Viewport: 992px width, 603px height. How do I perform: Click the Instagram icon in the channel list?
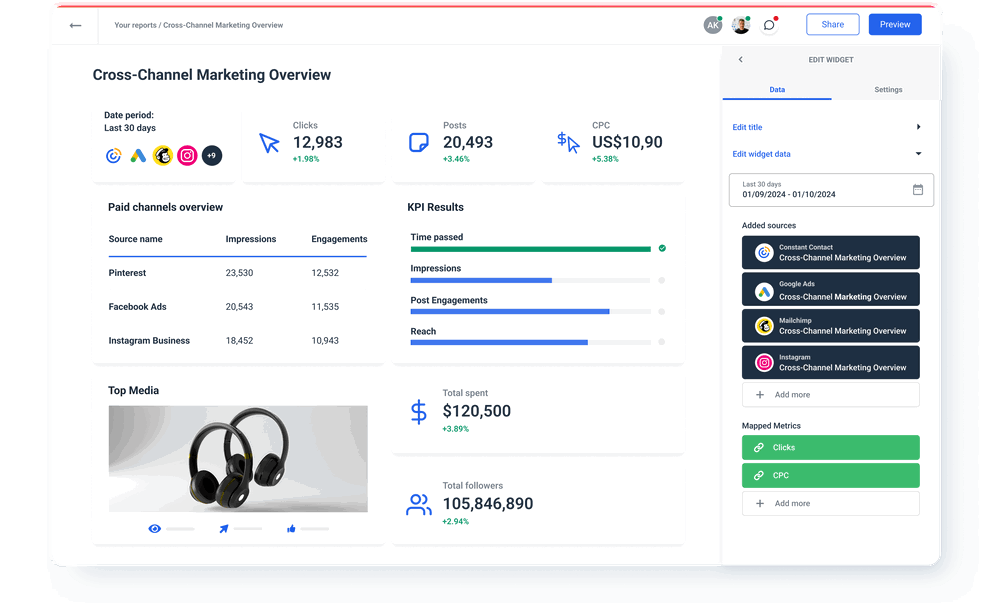[187, 155]
